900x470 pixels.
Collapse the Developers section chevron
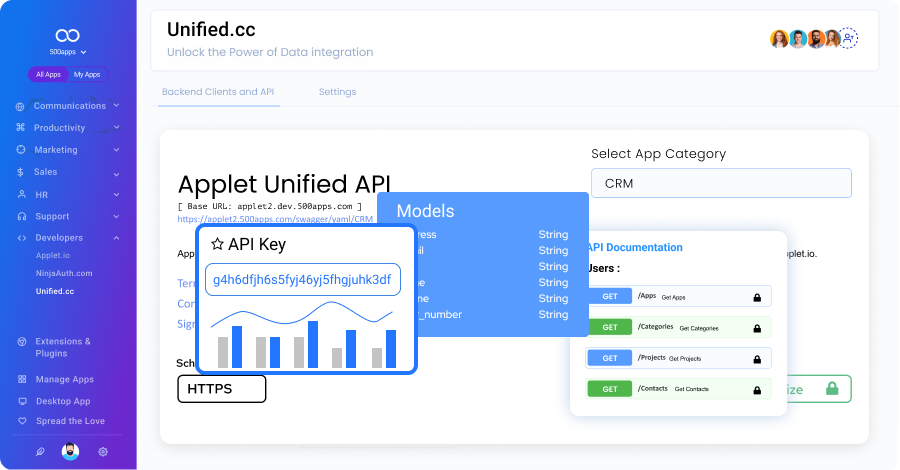point(117,238)
